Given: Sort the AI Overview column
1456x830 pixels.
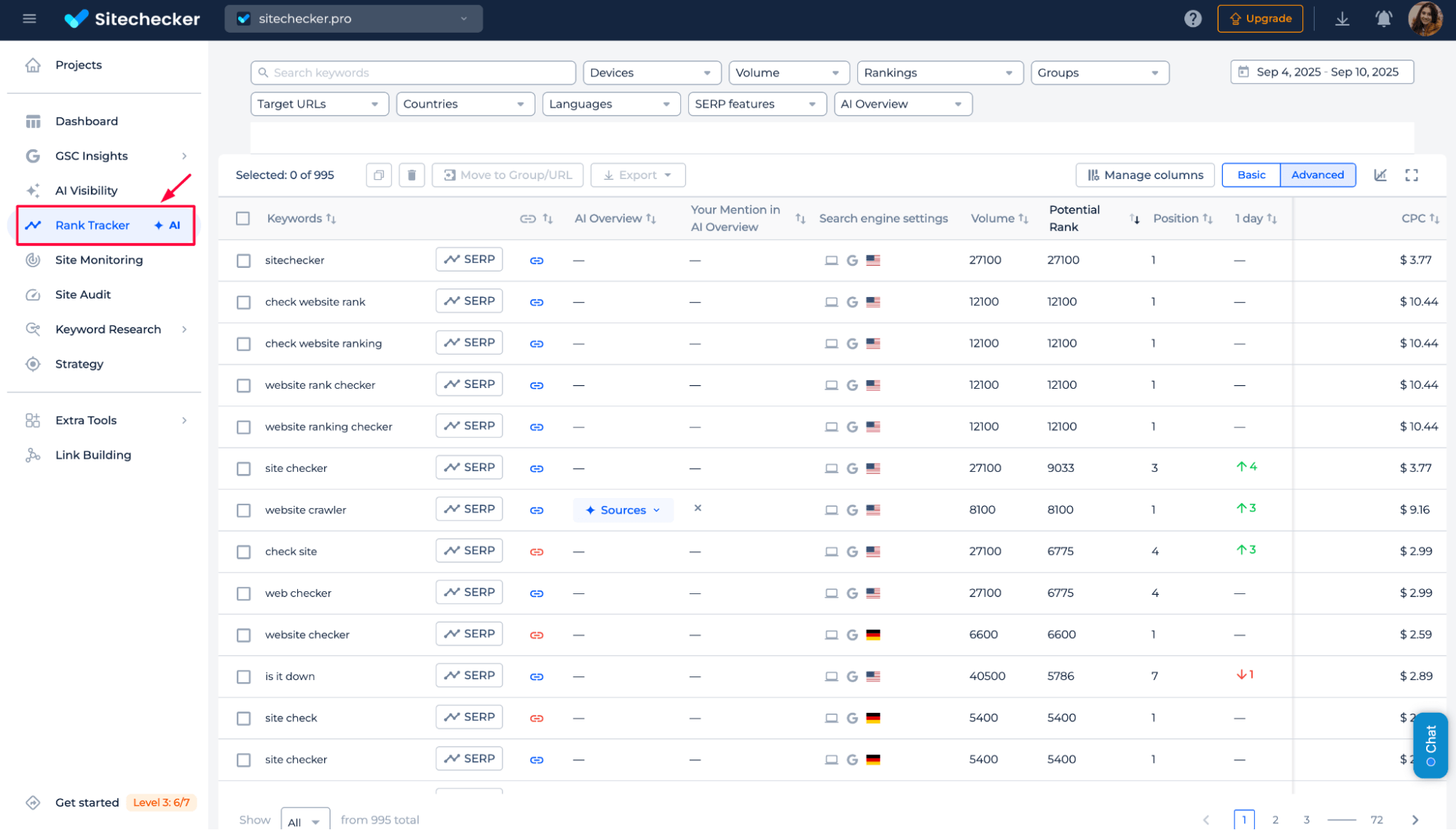Looking at the screenshot, I should point(651,218).
